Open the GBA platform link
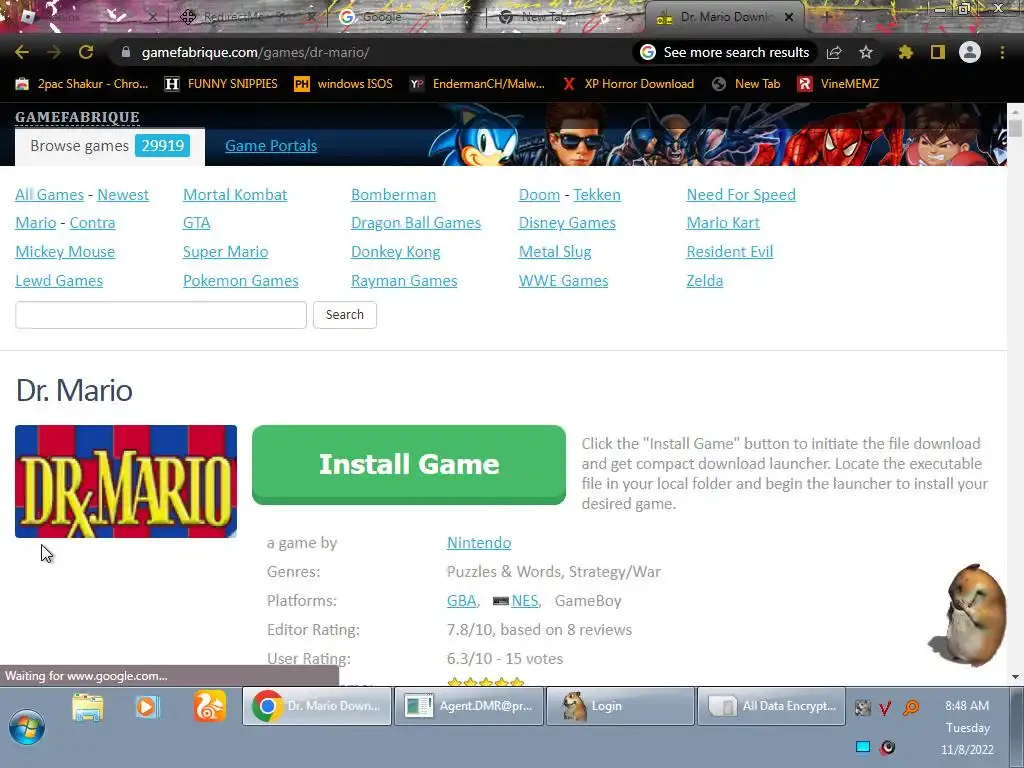 point(461,601)
